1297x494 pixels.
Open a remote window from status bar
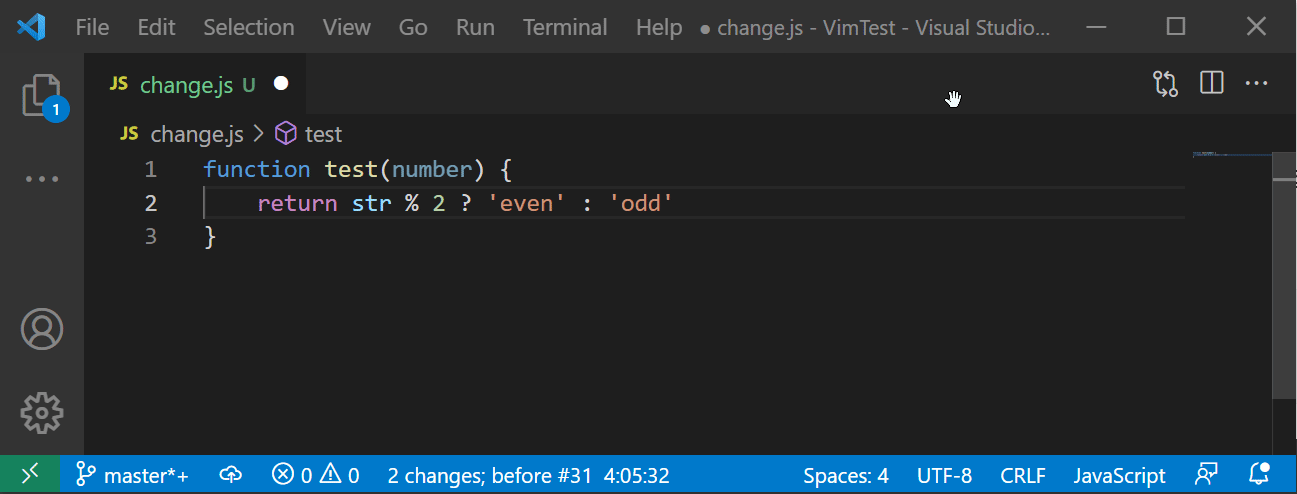coord(30,475)
